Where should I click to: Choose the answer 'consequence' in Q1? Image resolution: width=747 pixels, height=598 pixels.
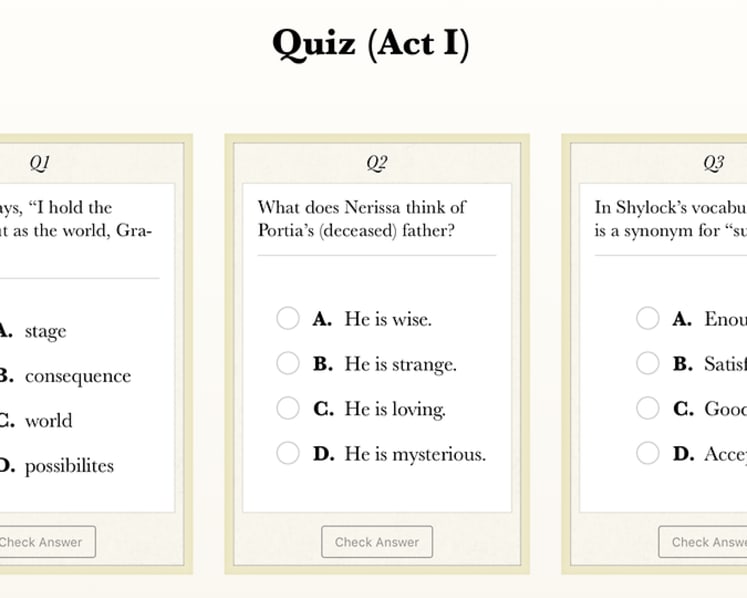point(78,376)
